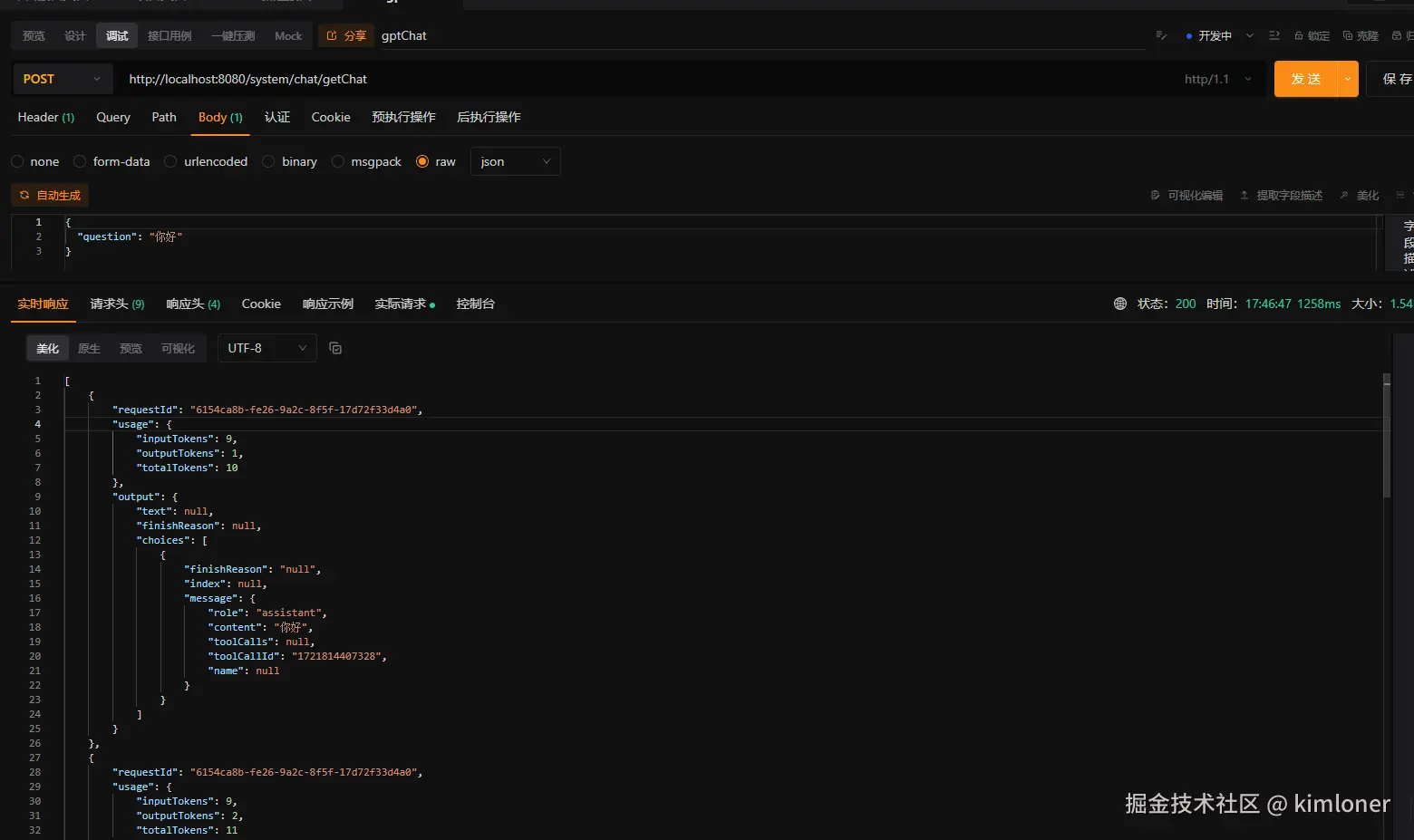
Task: Switch to the 设计 tab
Action: point(75,35)
